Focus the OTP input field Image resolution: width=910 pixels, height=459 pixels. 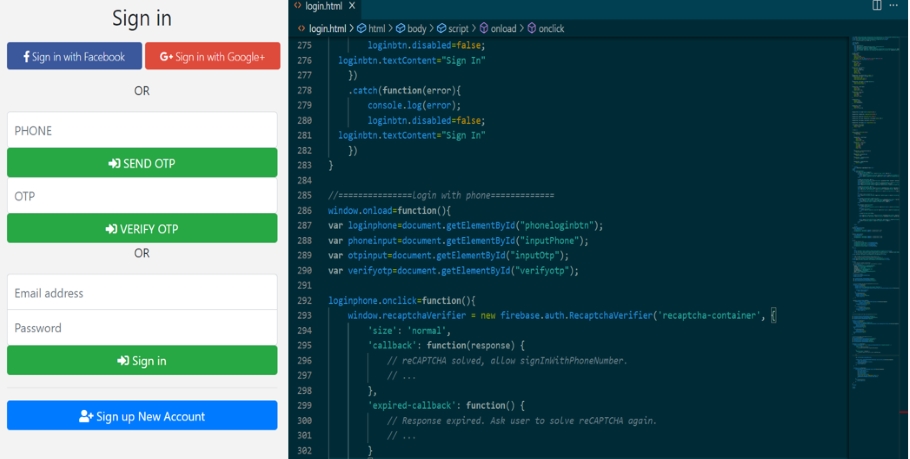coord(142,196)
